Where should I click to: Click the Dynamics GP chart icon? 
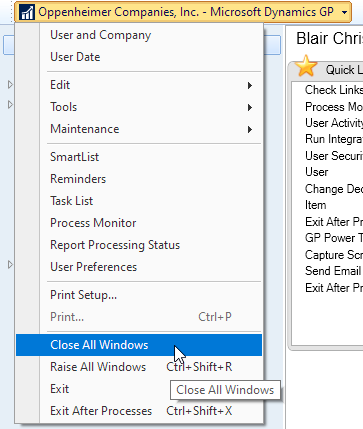pos(27,12)
